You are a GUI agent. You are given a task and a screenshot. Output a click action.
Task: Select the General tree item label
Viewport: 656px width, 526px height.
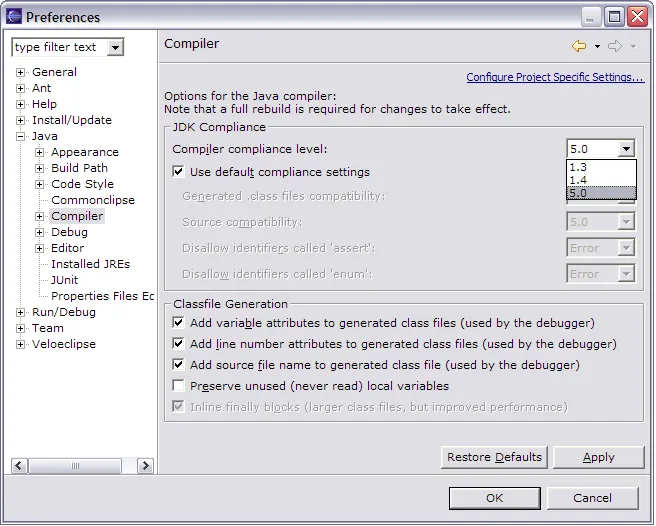pos(54,72)
